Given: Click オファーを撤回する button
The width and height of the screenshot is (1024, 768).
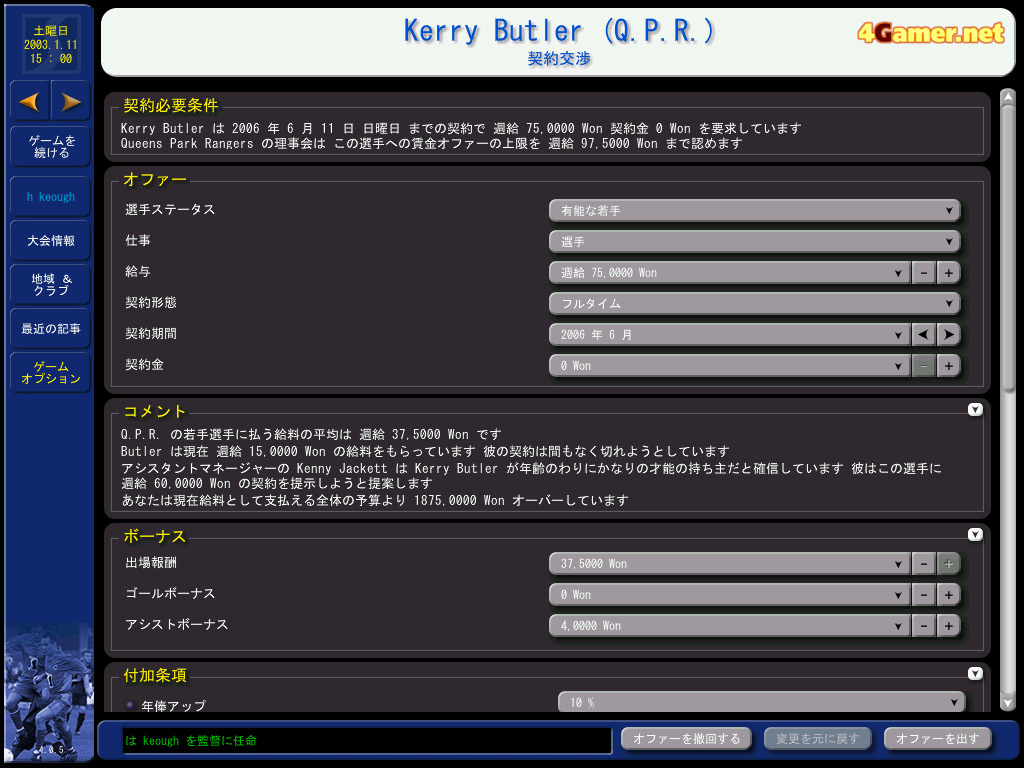Looking at the screenshot, I should click(x=686, y=739).
